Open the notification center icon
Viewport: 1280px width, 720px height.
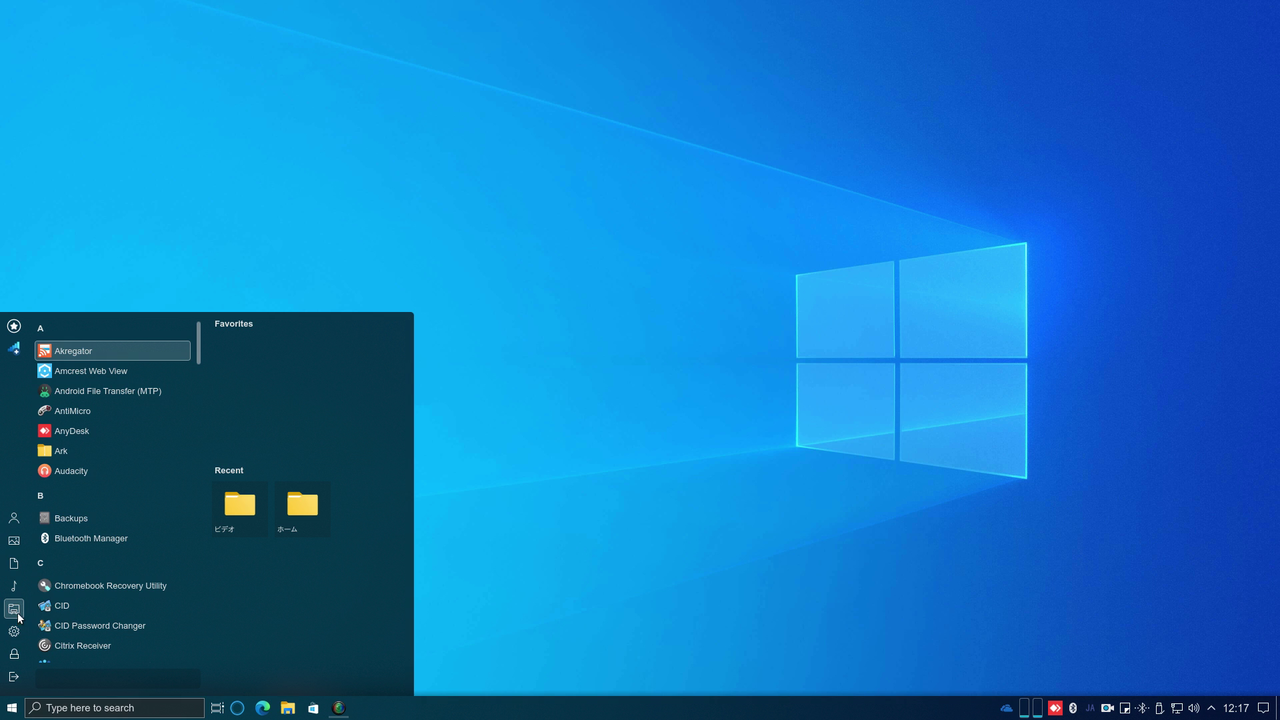[1264, 708]
